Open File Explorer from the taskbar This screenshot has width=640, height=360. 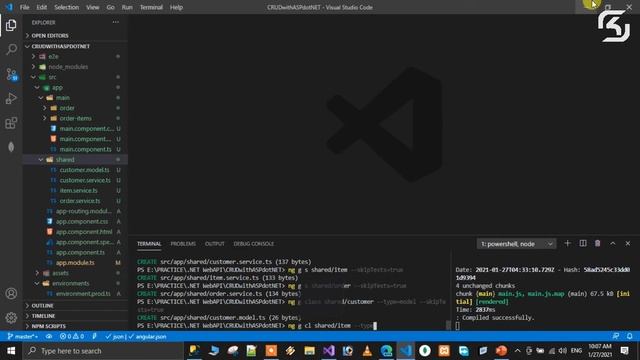click(309, 351)
